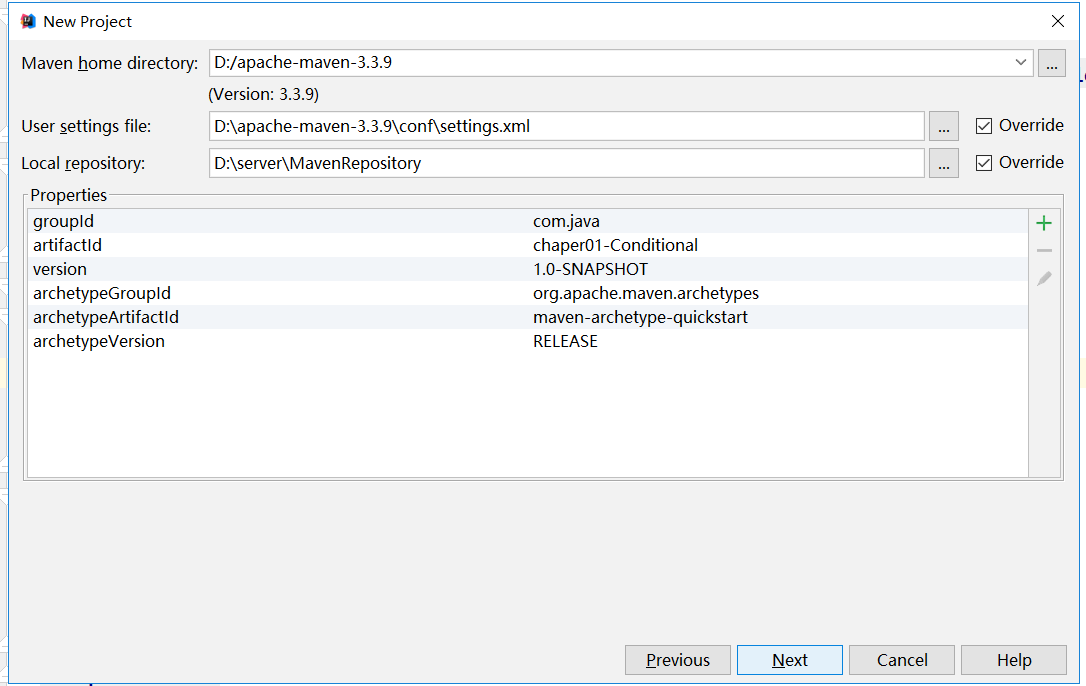Click the value com.java

566,221
